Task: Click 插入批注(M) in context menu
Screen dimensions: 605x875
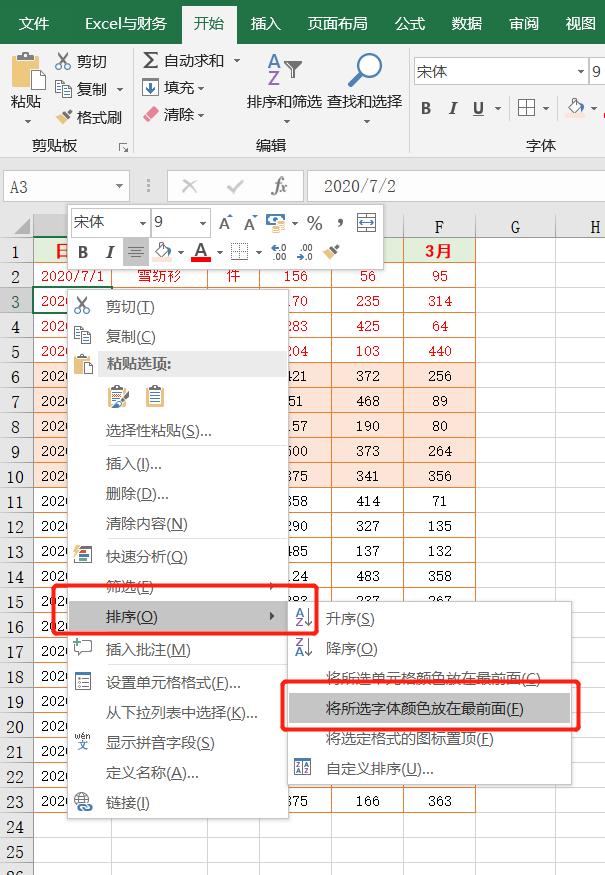Action: coord(177,650)
